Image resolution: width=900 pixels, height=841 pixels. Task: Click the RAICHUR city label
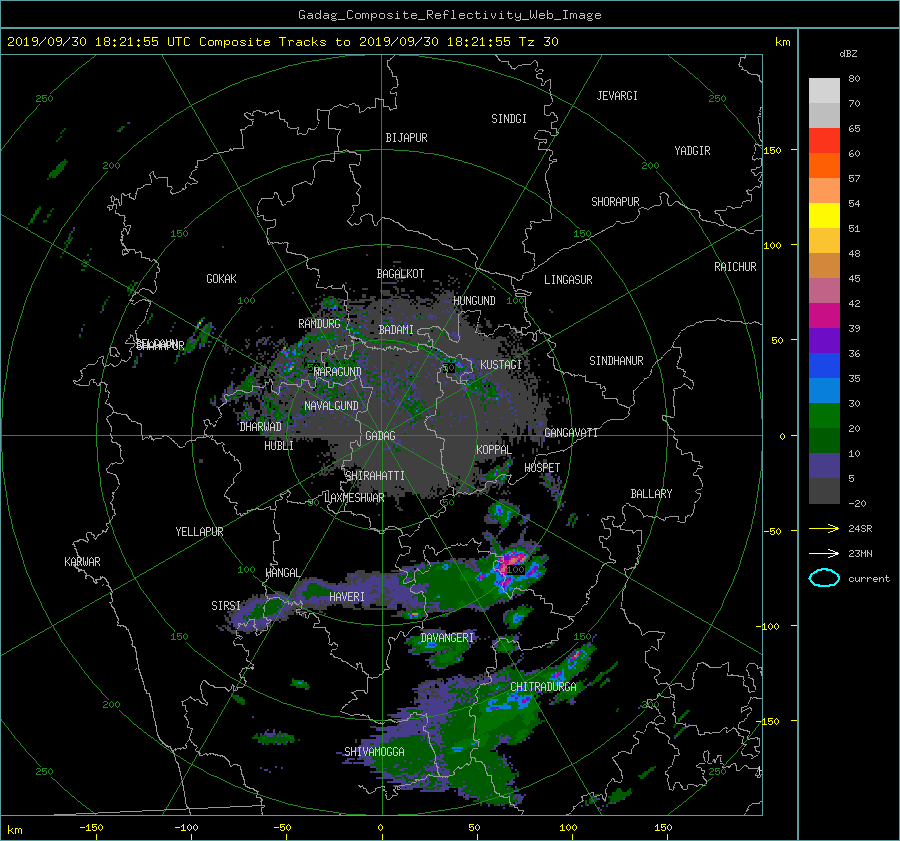(x=735, y=267)
